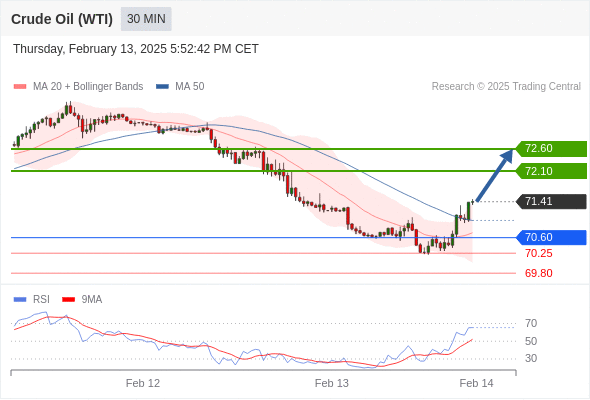
Task: Click the 71.41 current price tag
Action: click(x=551, y=201)
